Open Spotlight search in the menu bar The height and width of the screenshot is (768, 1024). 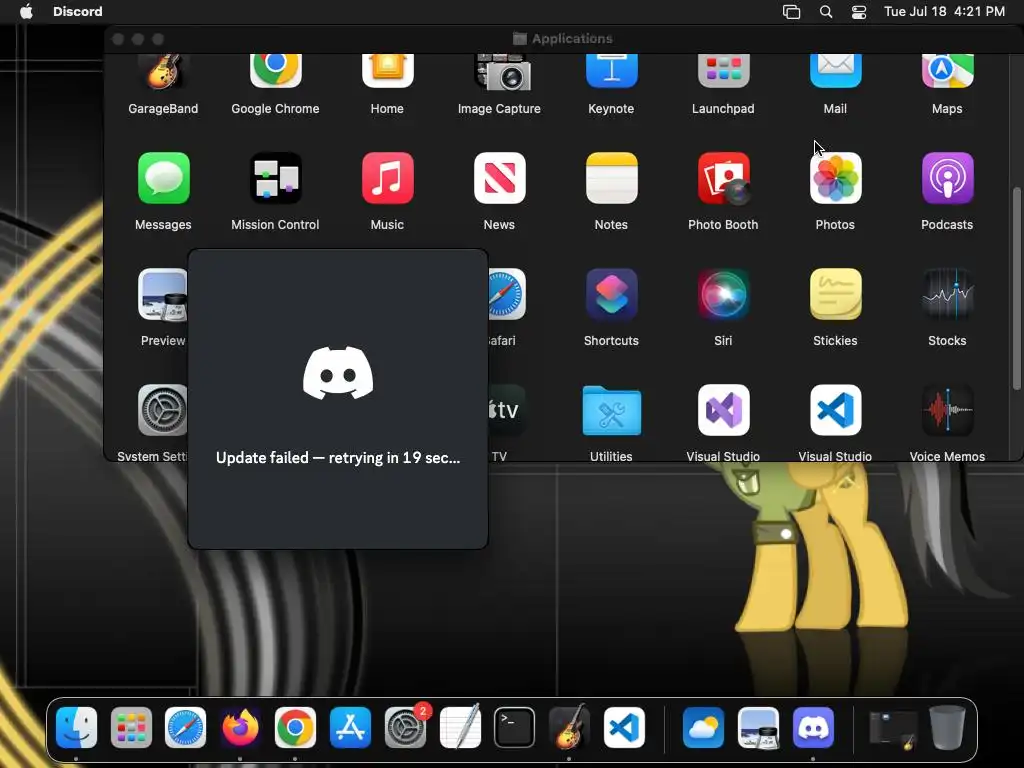[826, 12]
